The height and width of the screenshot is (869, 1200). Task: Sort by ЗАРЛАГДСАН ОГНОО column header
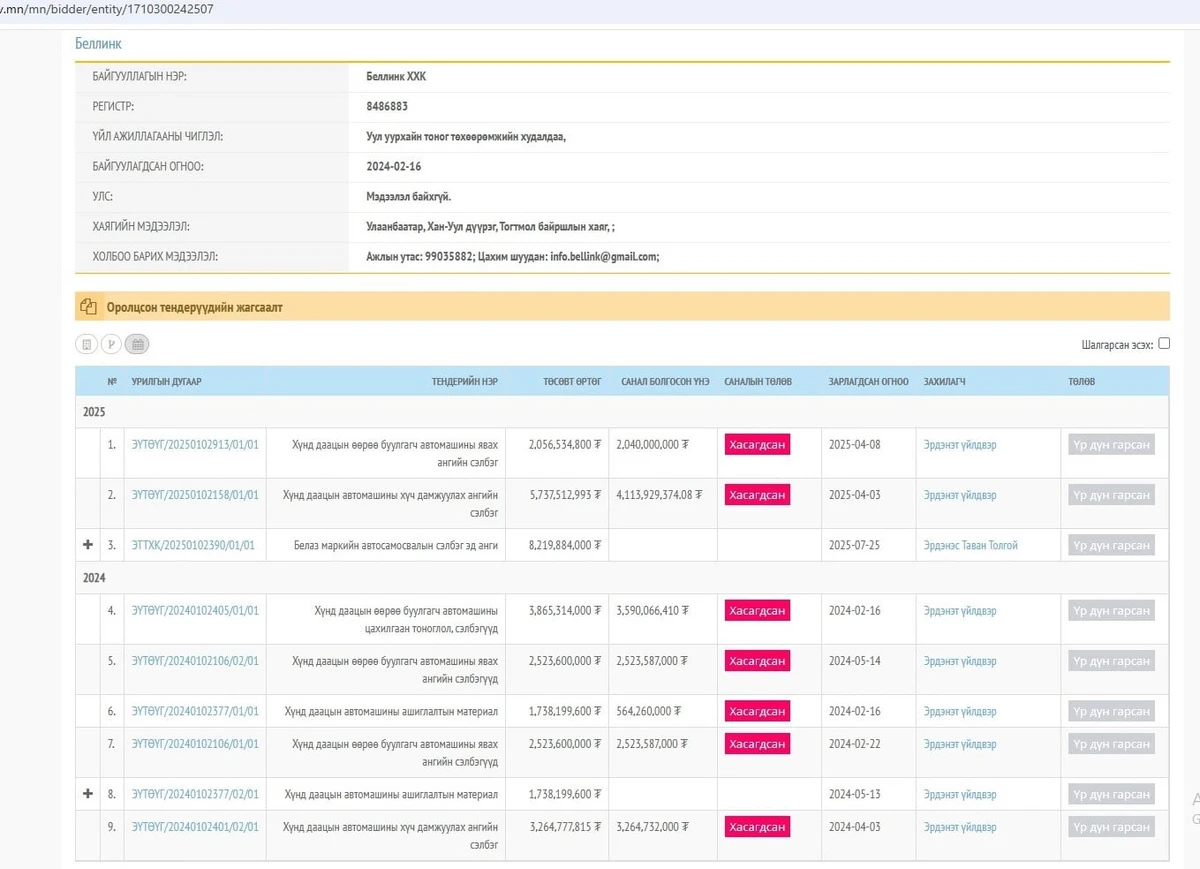pos(868,381)
